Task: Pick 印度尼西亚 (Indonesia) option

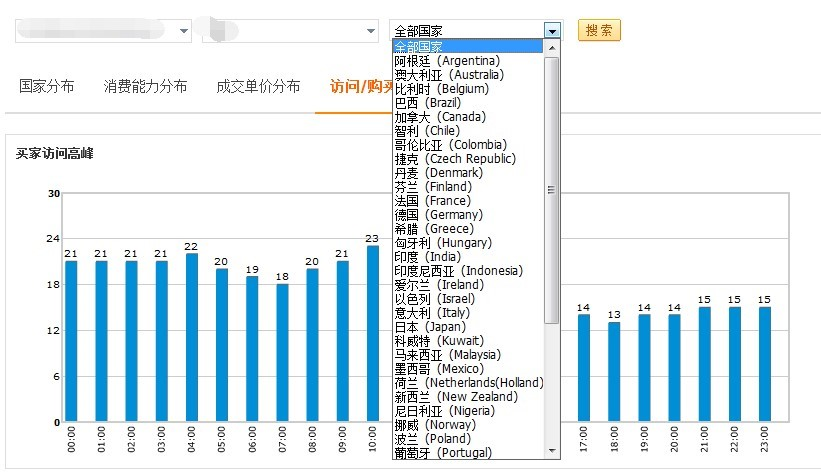Action: tap(468, 271)
